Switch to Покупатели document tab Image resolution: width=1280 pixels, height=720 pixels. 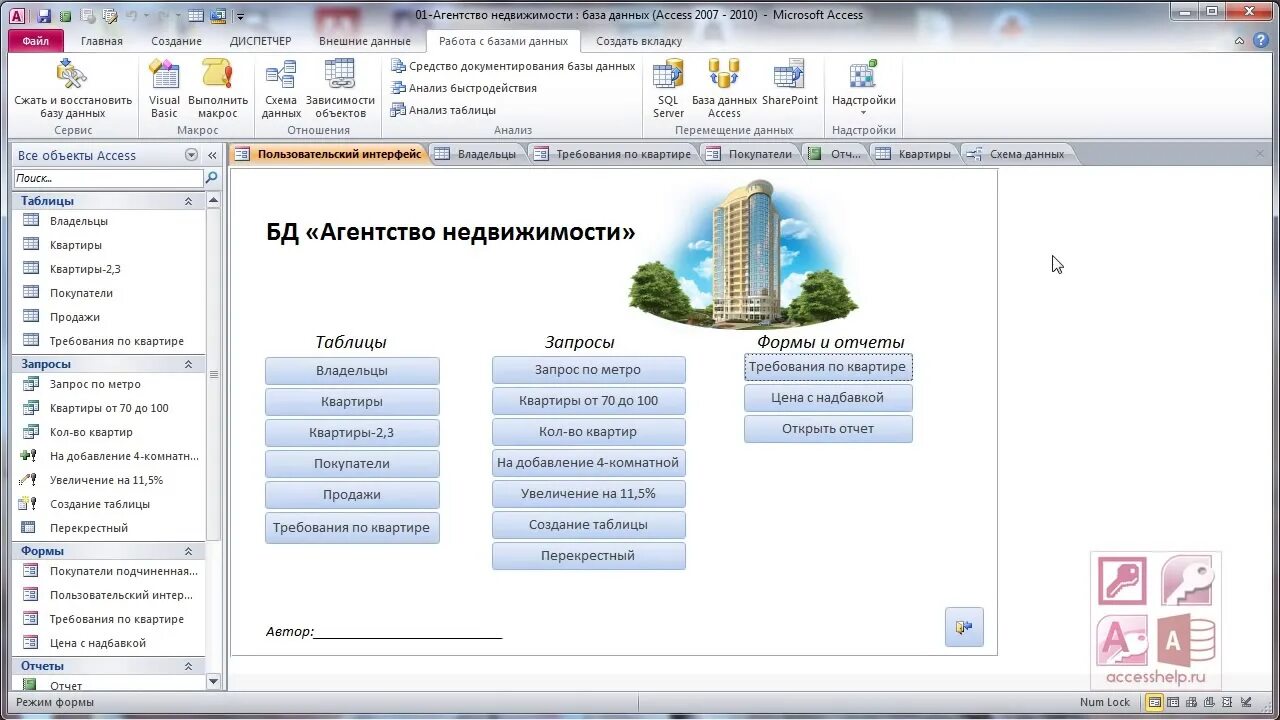(750, 154)
